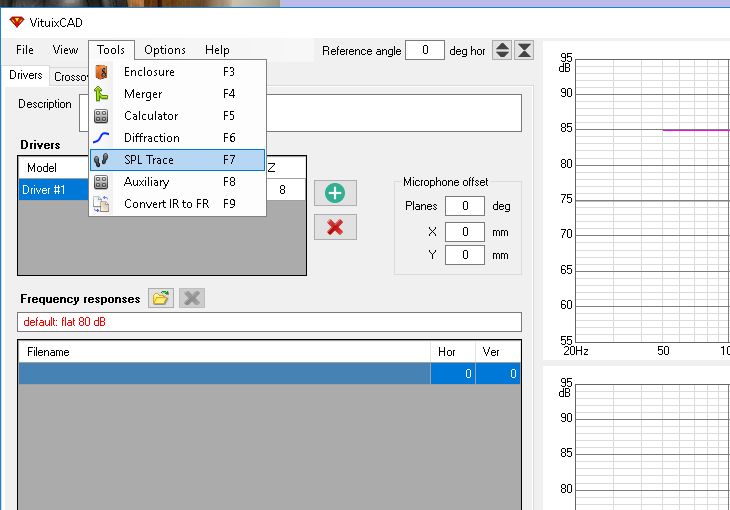Choose Diffraction F6 from the Tools menu
The width and height of the screenshot is (730, 510).
[x=177, y=138]
